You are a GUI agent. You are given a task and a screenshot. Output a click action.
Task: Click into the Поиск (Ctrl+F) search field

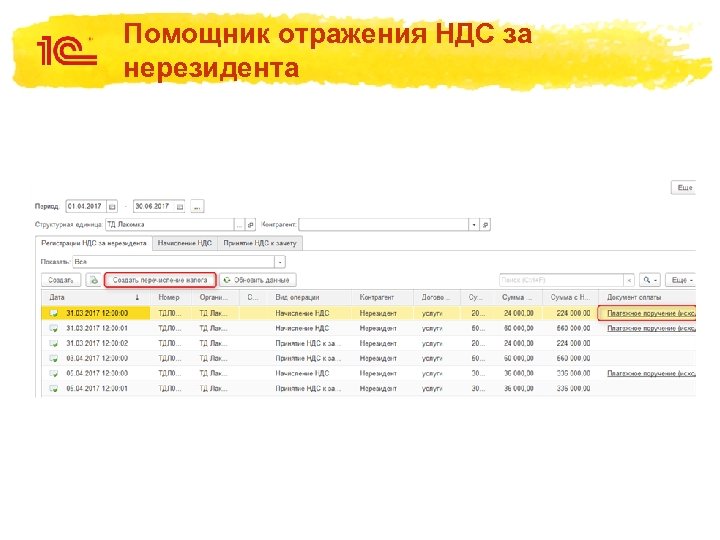pos(561,280)
